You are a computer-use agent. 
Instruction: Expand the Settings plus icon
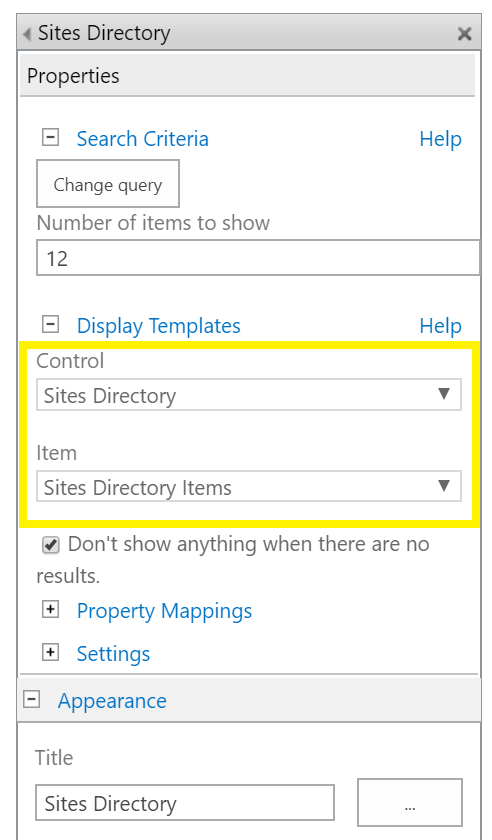tap(50, 652)
